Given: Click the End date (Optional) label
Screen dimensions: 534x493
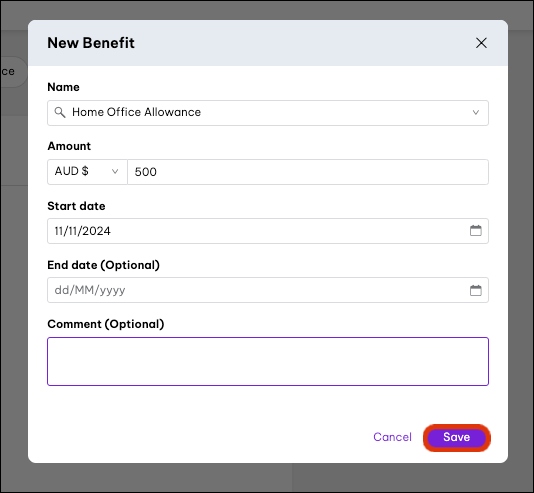Looking at the screenshot, I should 104,265.
